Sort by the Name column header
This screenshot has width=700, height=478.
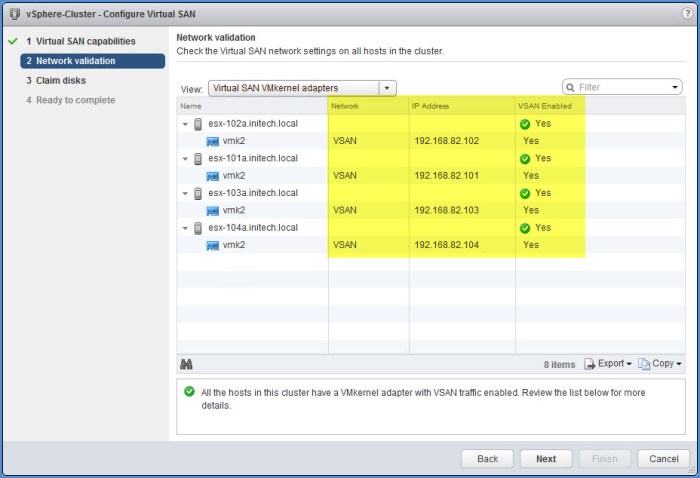tap(252, 106)
